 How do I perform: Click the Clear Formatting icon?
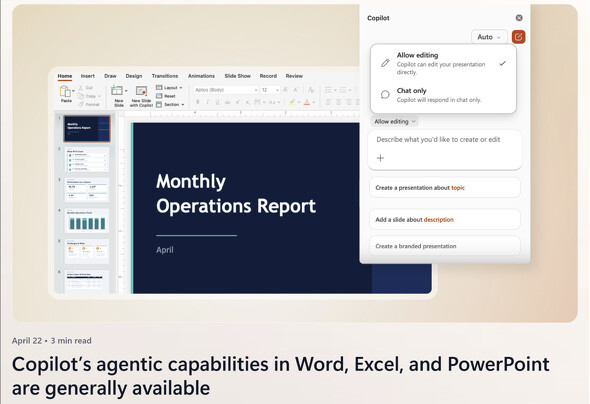pos(311,90)
